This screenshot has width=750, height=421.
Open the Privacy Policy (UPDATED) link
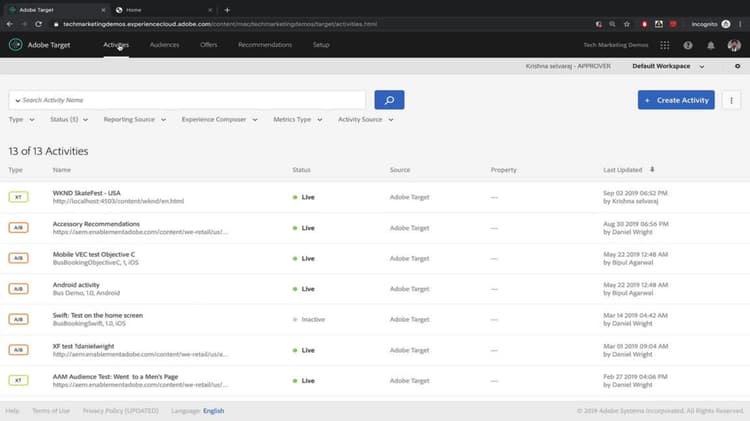(121, 410)
